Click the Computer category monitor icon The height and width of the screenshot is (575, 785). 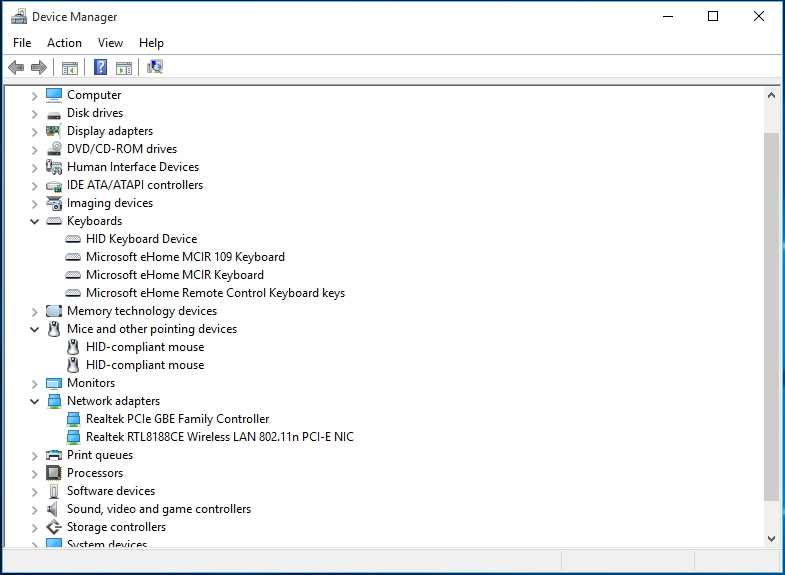click(x=54, y=95)
